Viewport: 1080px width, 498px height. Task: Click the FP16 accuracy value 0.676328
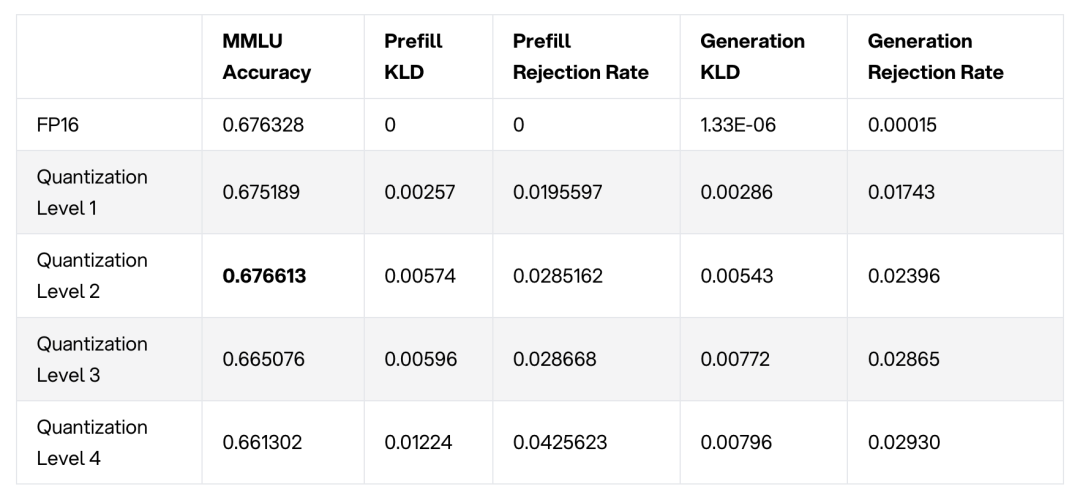264,128
